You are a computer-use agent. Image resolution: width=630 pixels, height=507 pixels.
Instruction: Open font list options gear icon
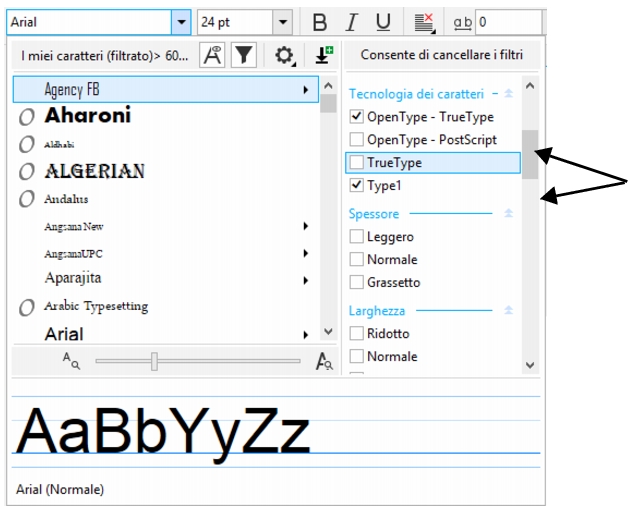[x=284, y=56]
